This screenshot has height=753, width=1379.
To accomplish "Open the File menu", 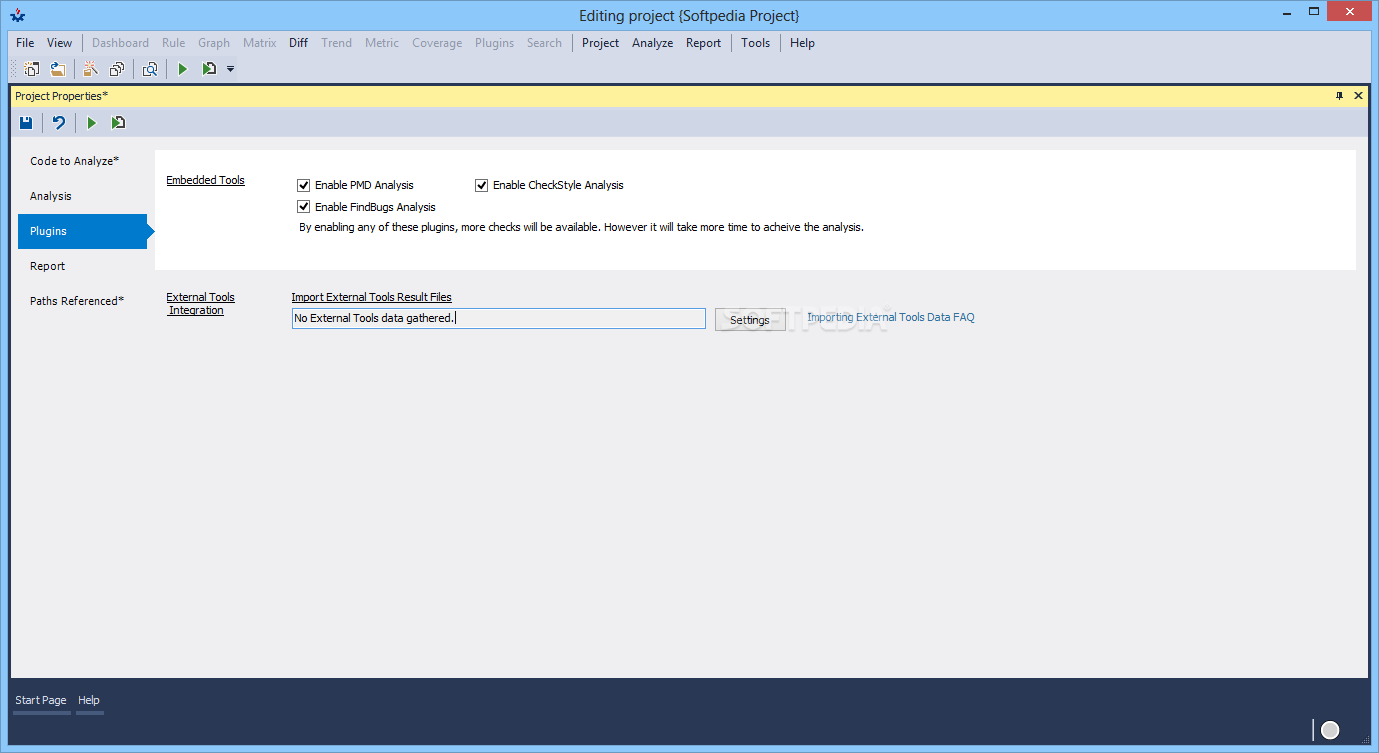I will click(25, 43).
